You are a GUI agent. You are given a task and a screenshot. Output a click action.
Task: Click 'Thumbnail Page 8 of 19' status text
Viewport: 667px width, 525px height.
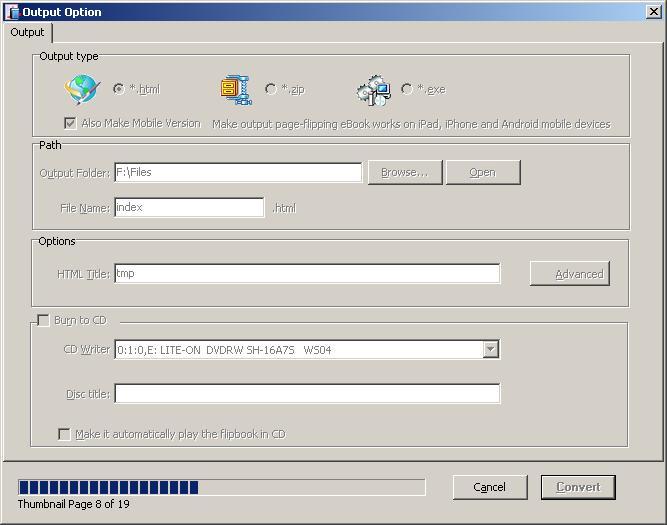point(74,504)
